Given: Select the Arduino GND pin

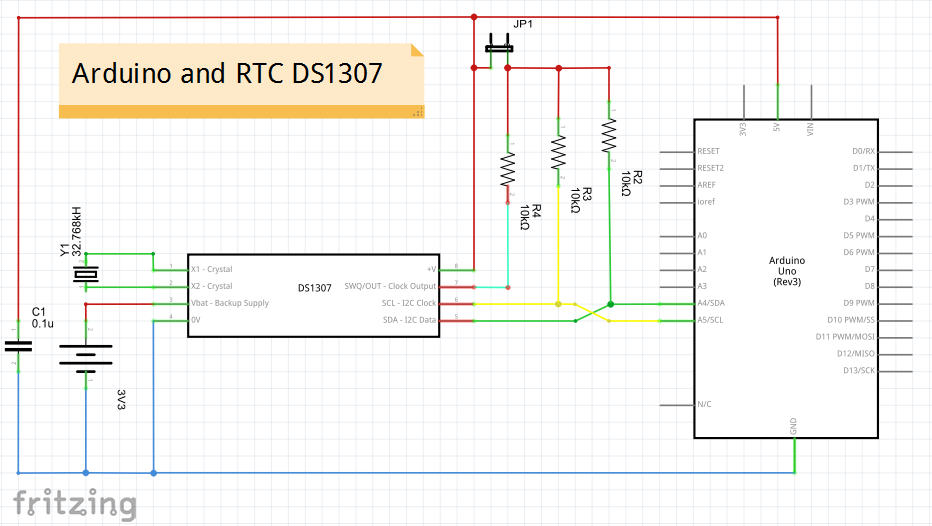Looking at the screenshot, I should 794,428.
